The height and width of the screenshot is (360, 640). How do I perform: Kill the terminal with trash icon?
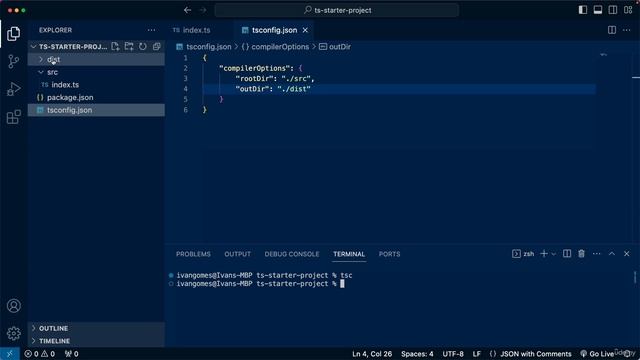(x=582, y=254)
